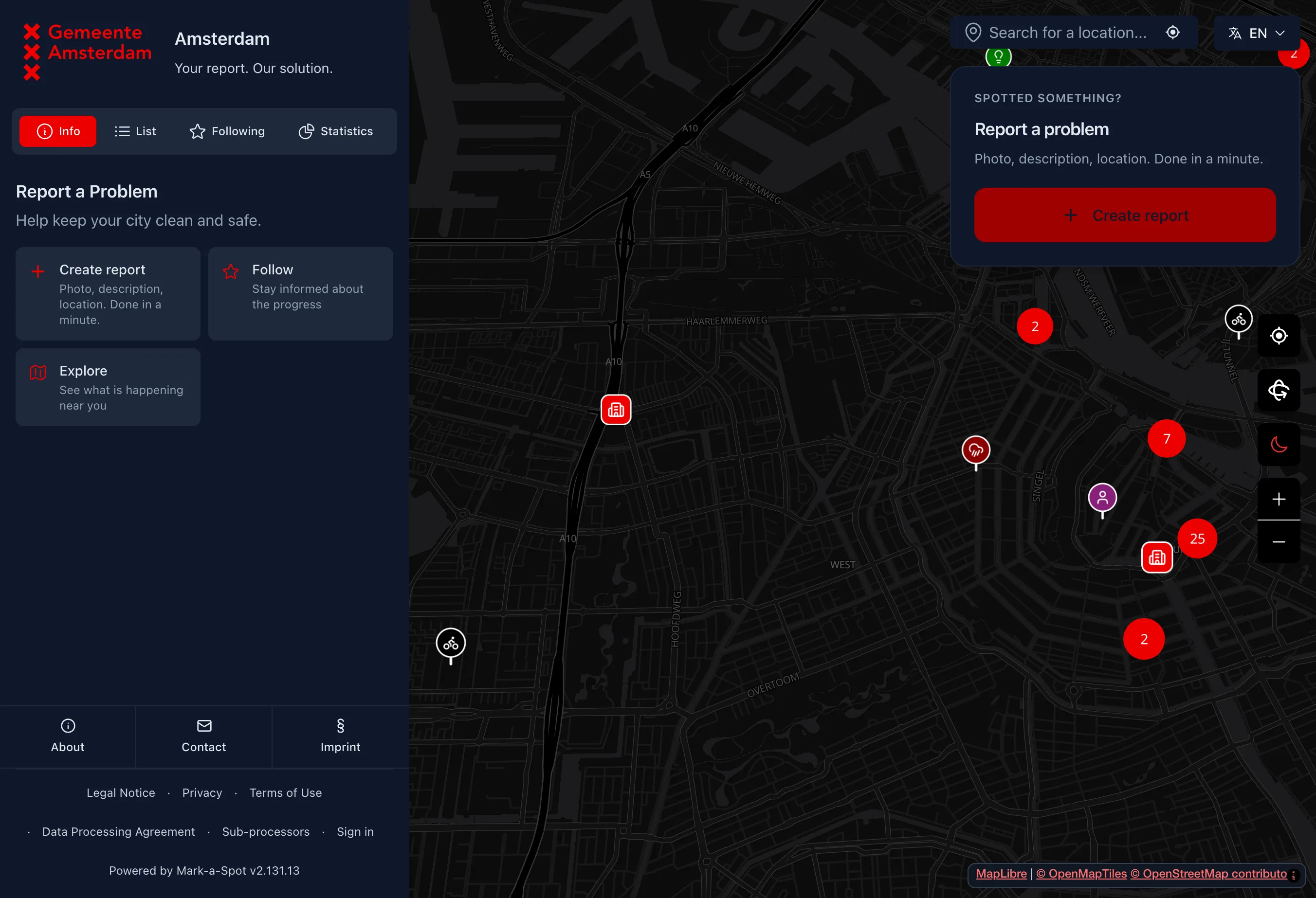
Task: Open the Privacy link
Action: pyautogui.click(x=202, y=793)
